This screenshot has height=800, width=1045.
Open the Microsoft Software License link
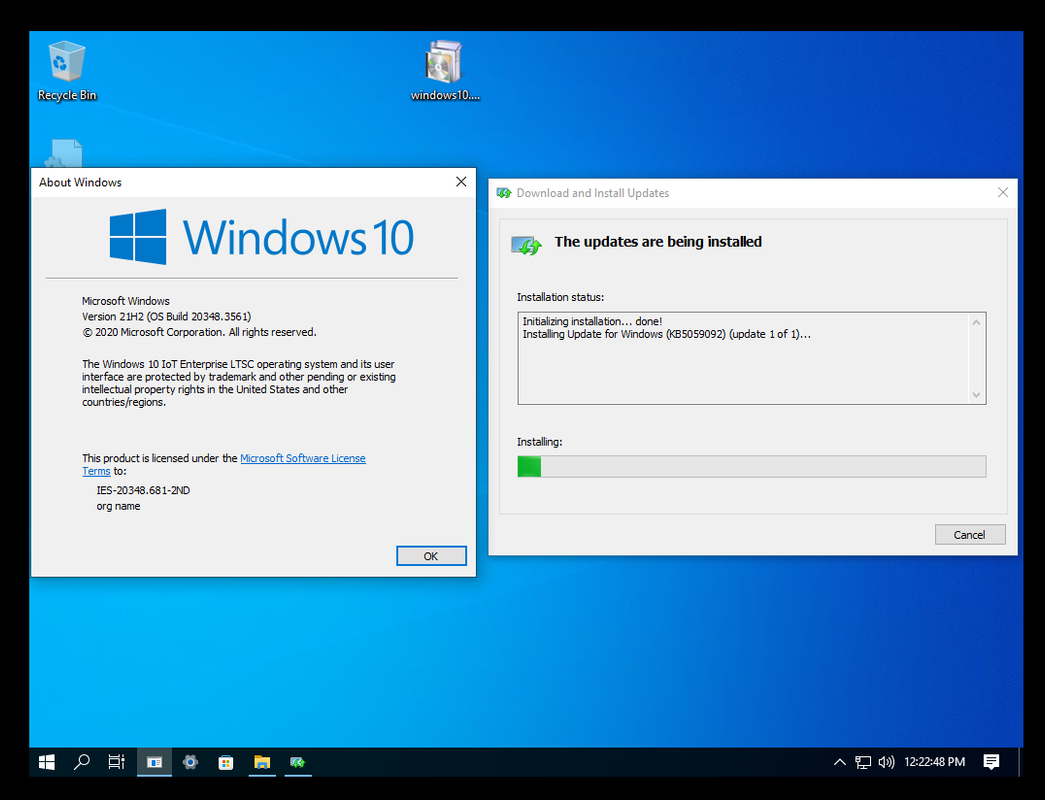[303, 458]
